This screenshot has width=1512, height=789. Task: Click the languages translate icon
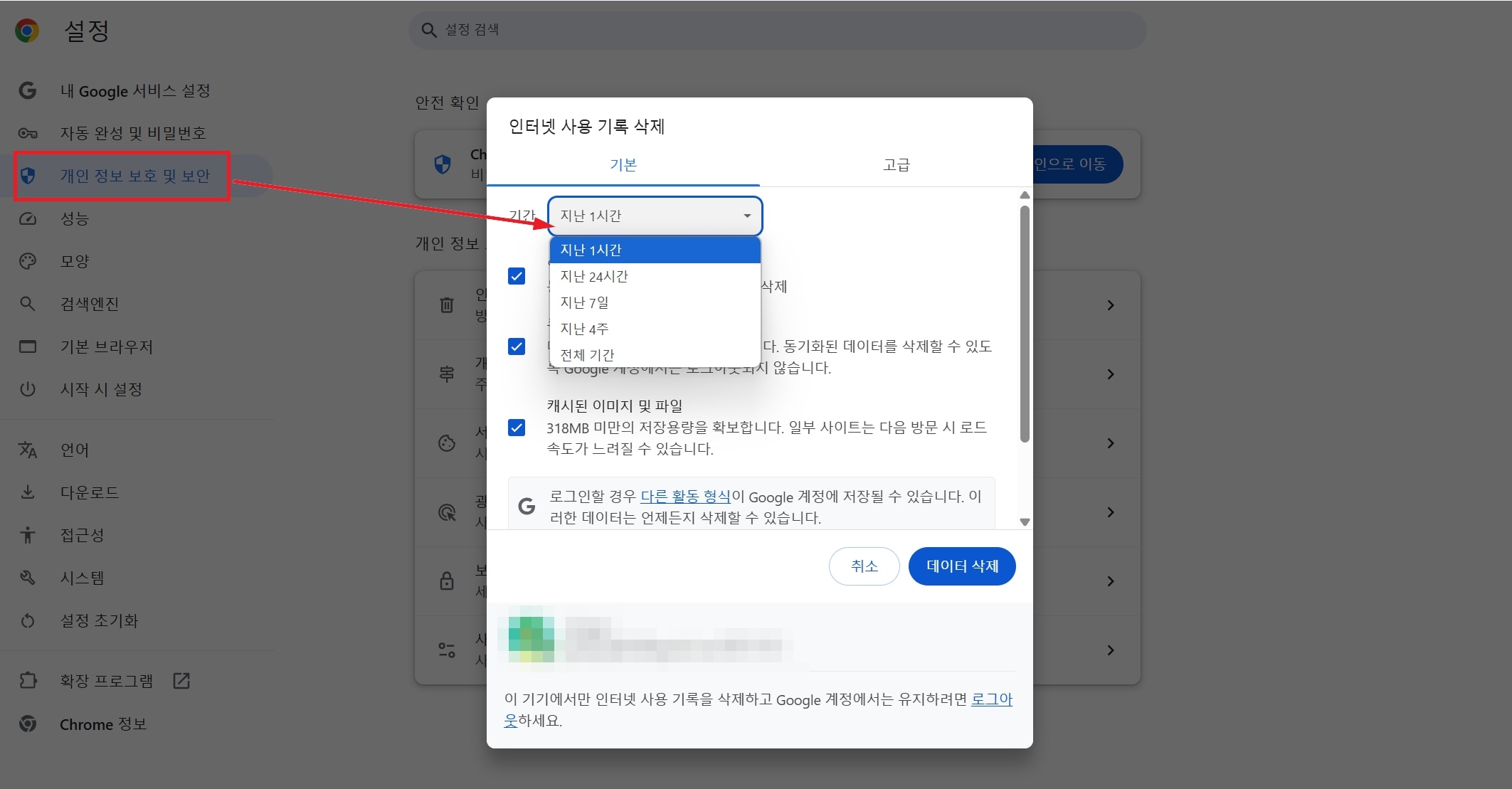[28, 450]
